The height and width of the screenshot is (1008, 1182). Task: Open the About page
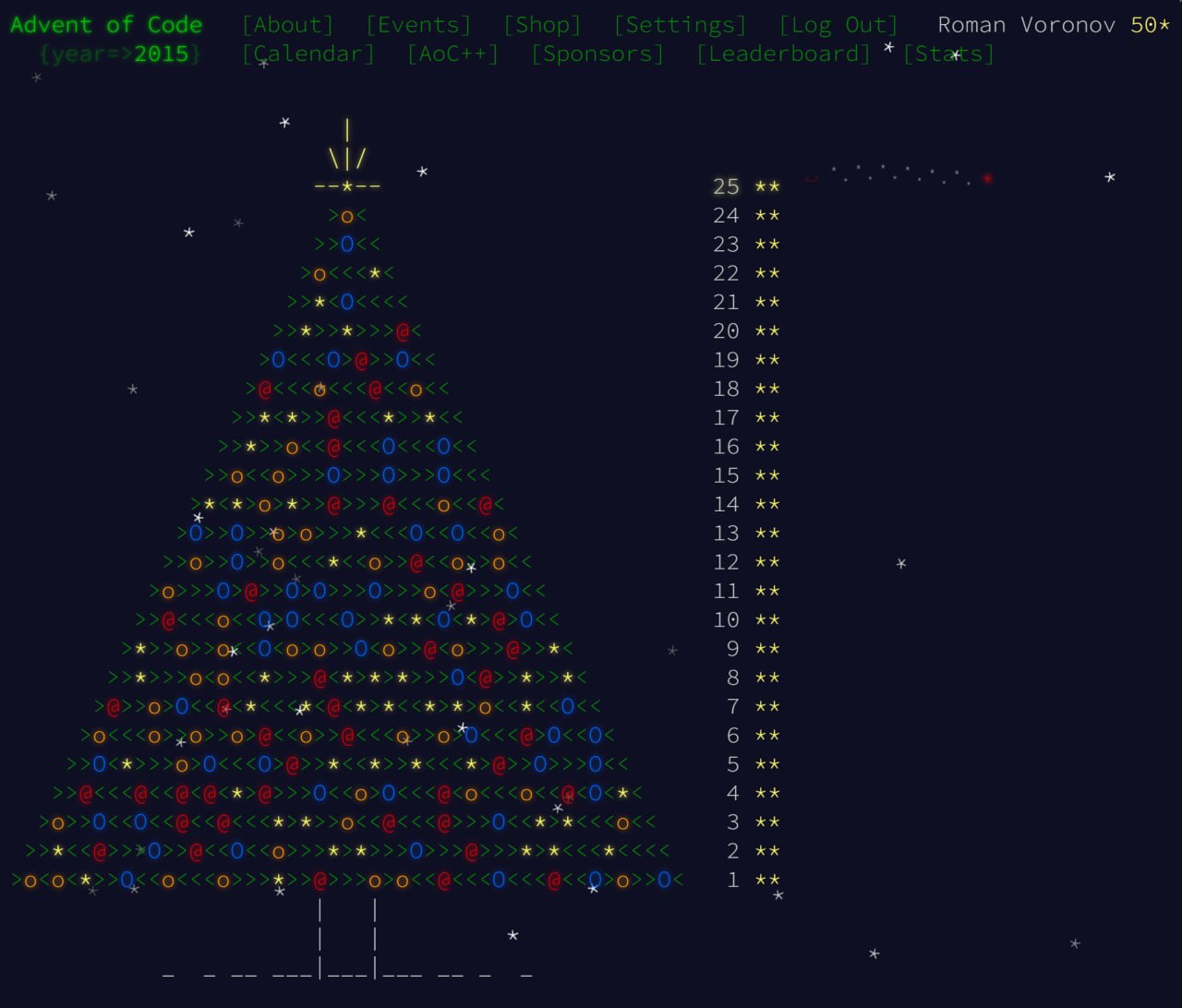coord(287,25)
